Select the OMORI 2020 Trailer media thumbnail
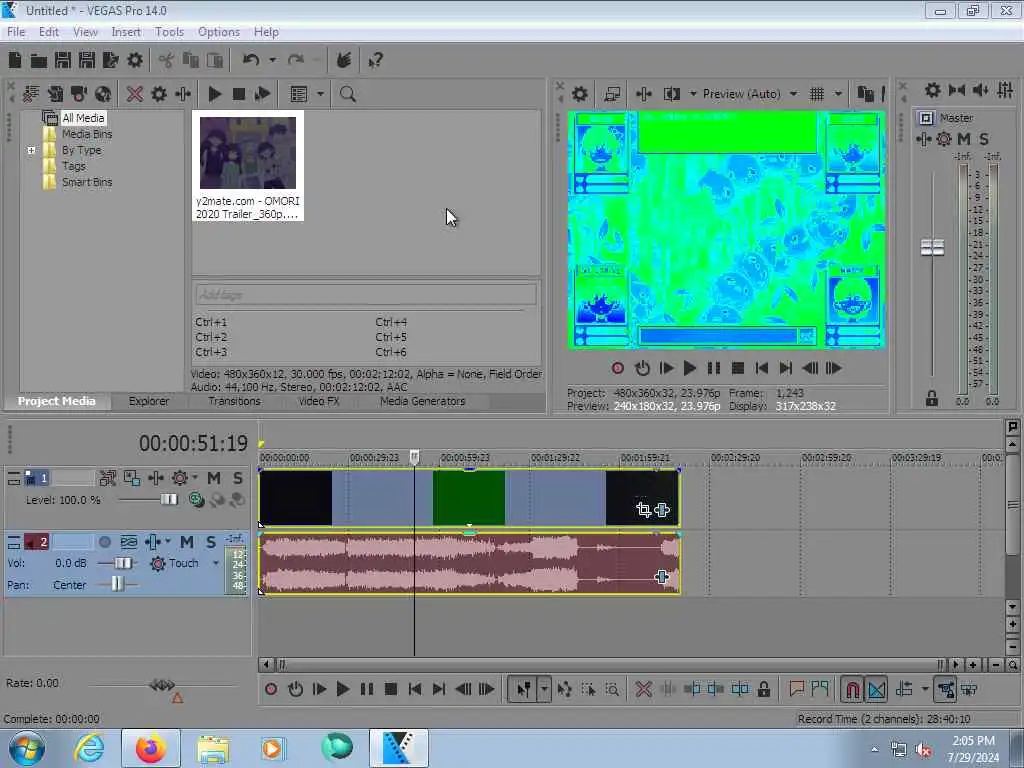1024x768 pixels. pos(248,166)
